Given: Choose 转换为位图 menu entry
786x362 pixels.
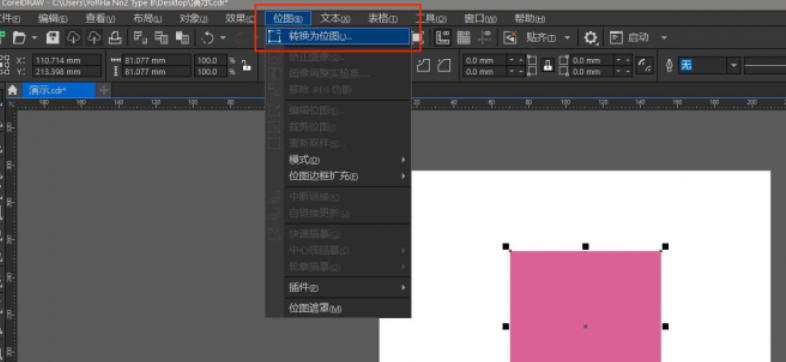Looking at the screenshot, I should click(x=338, y=36).
